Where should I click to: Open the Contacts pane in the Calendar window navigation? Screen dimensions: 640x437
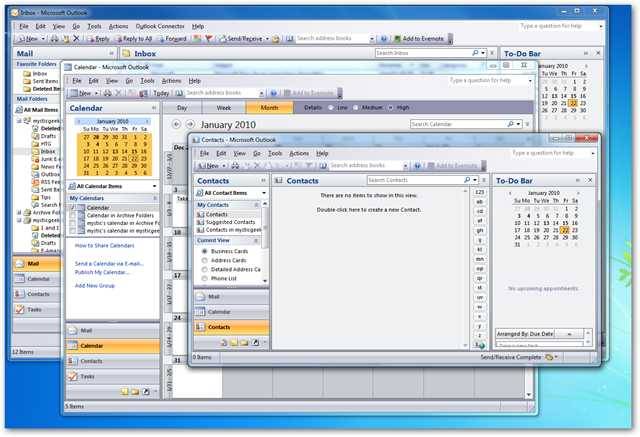click(x=113, y=361)
